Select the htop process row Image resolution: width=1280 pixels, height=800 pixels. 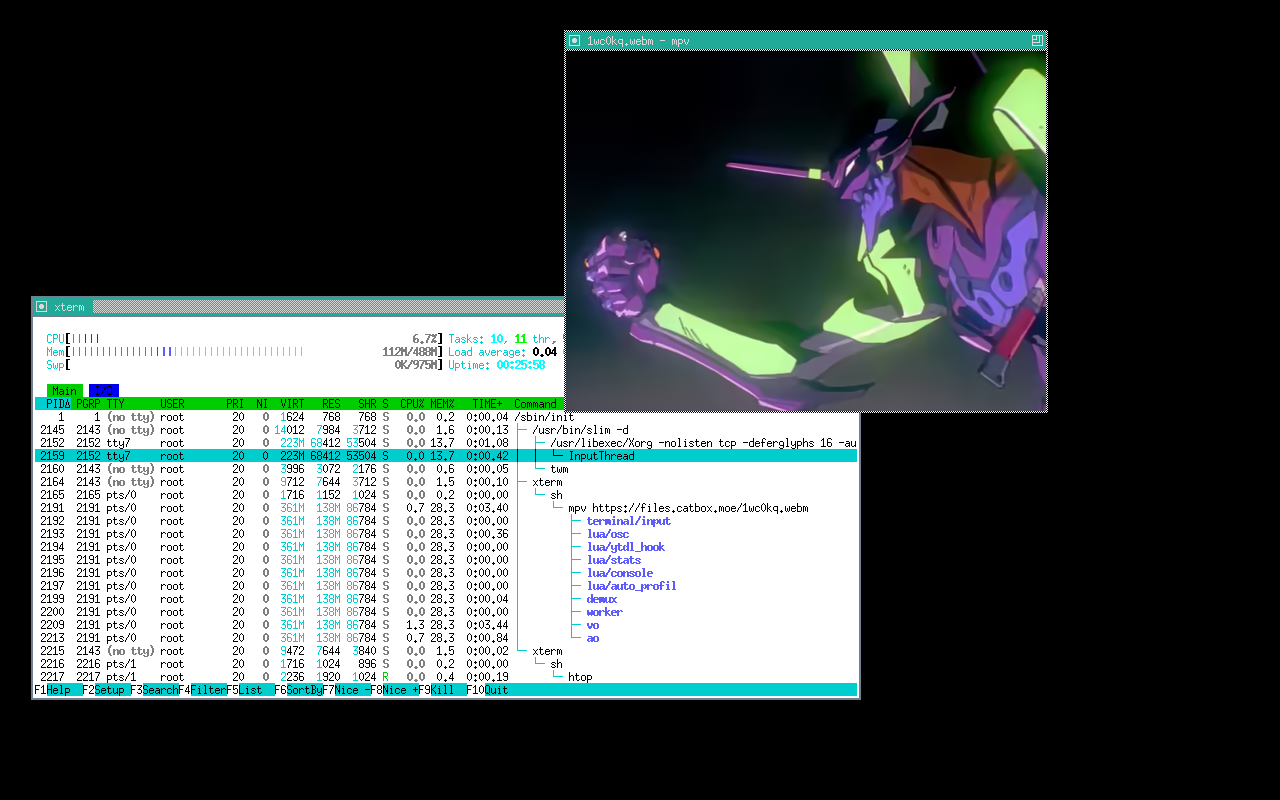coord(447,677)
